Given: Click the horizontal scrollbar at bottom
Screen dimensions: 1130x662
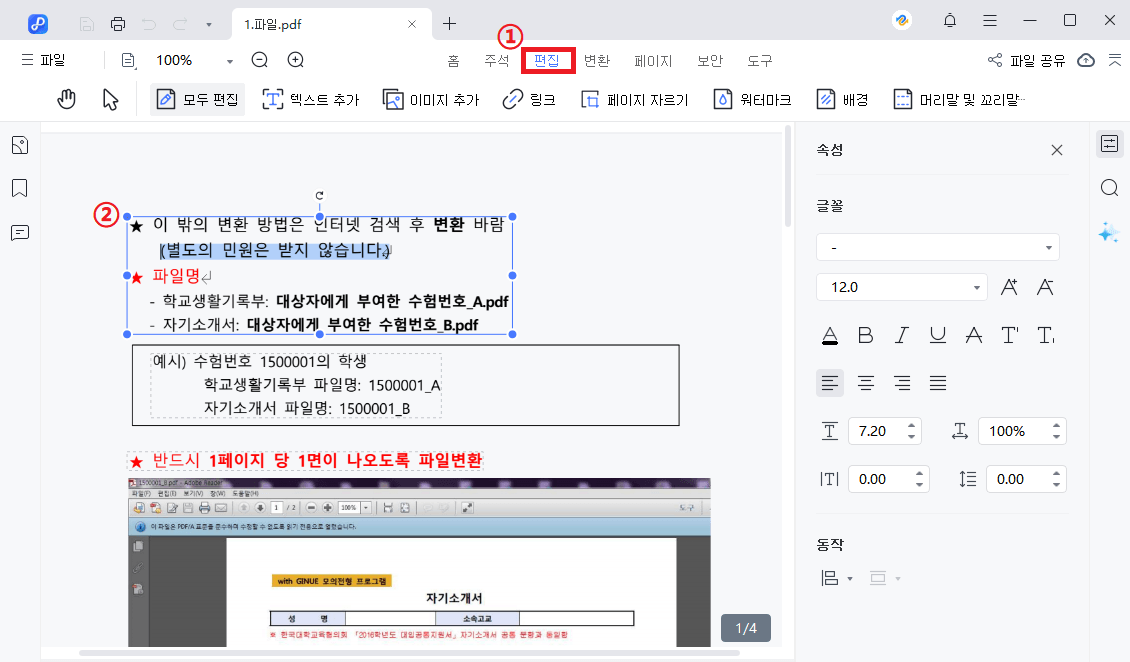Looking at the screenshot, I should pos(409,653).
